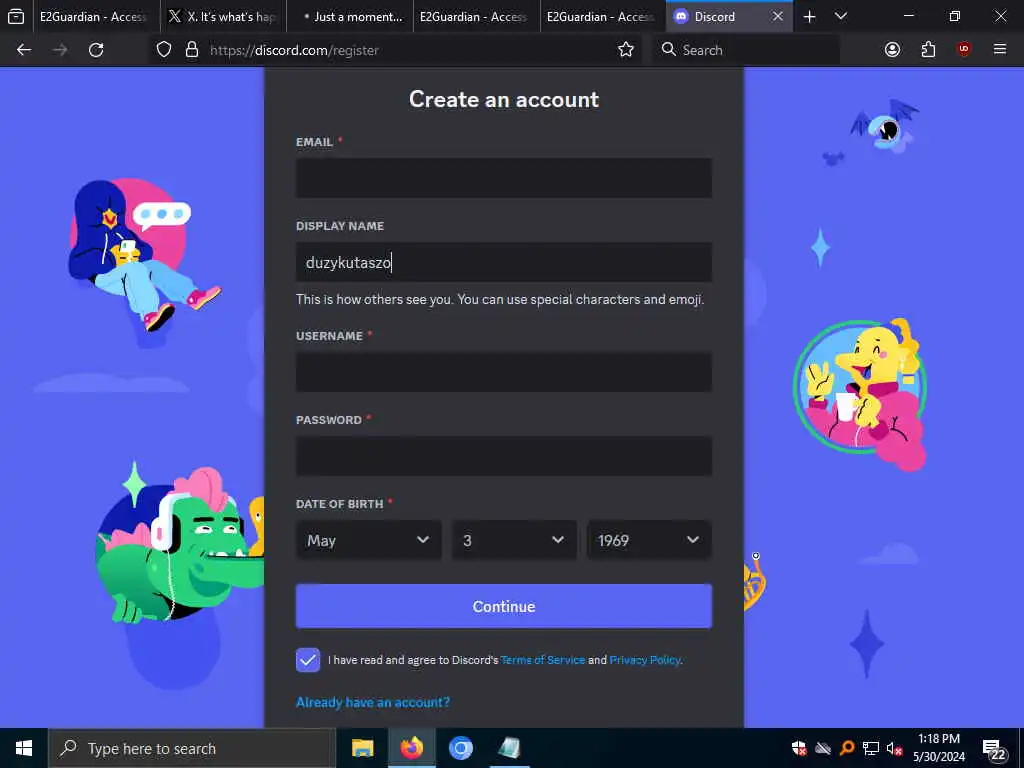
Task: Click the Username input field
Action: click(504, 372)
